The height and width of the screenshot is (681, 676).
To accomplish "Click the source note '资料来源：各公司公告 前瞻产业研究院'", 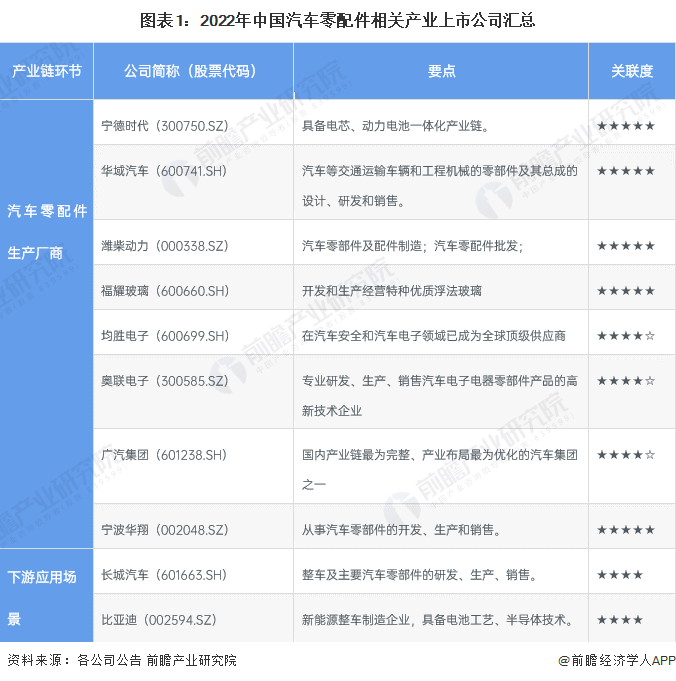I will [x=122, y=661].
